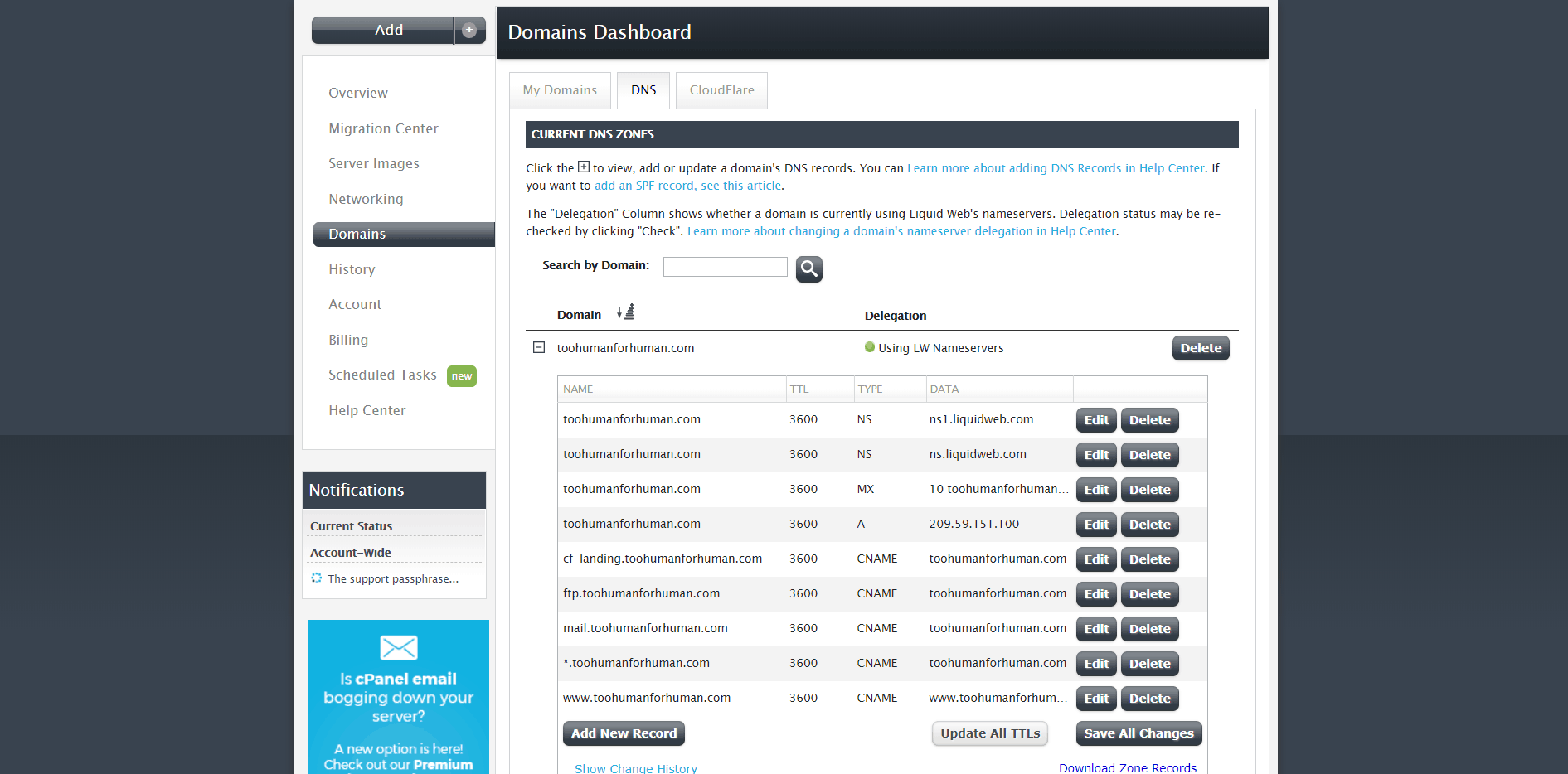Edit the MX record
This screenshot has height=774, width=1568.
pyautogui.click(x=1096, y=490)
